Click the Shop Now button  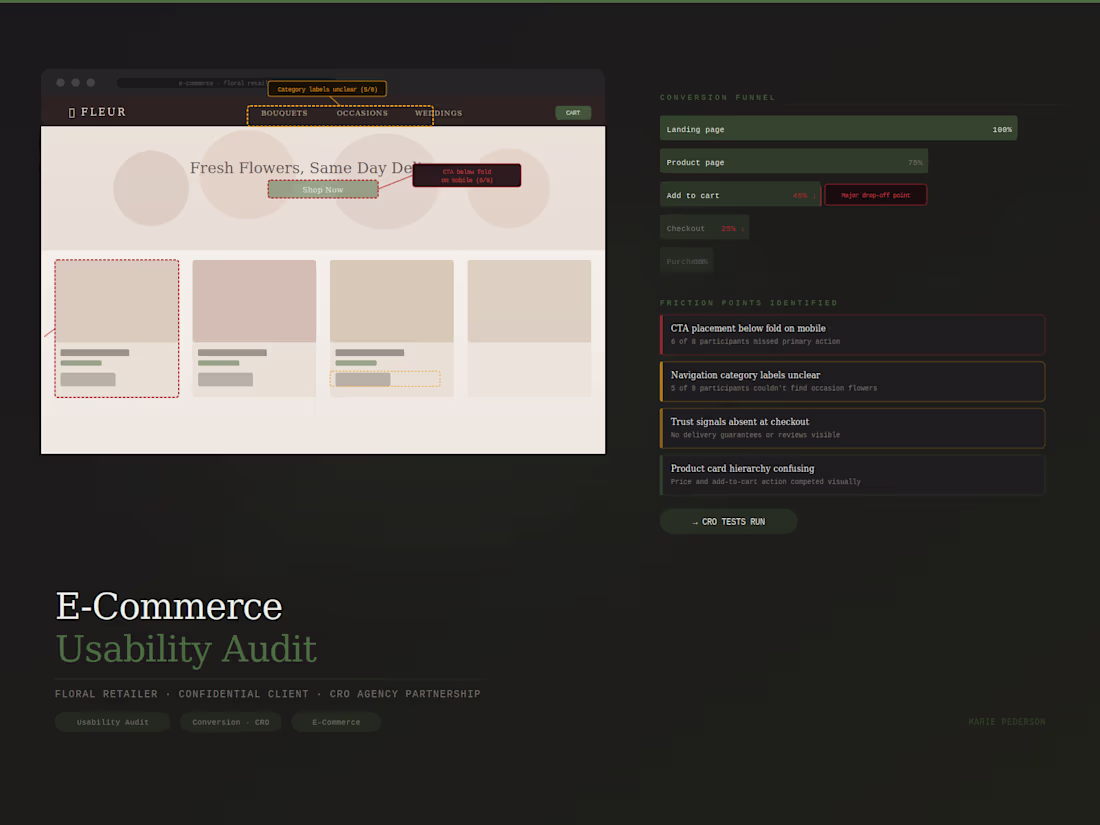[323, 189]
